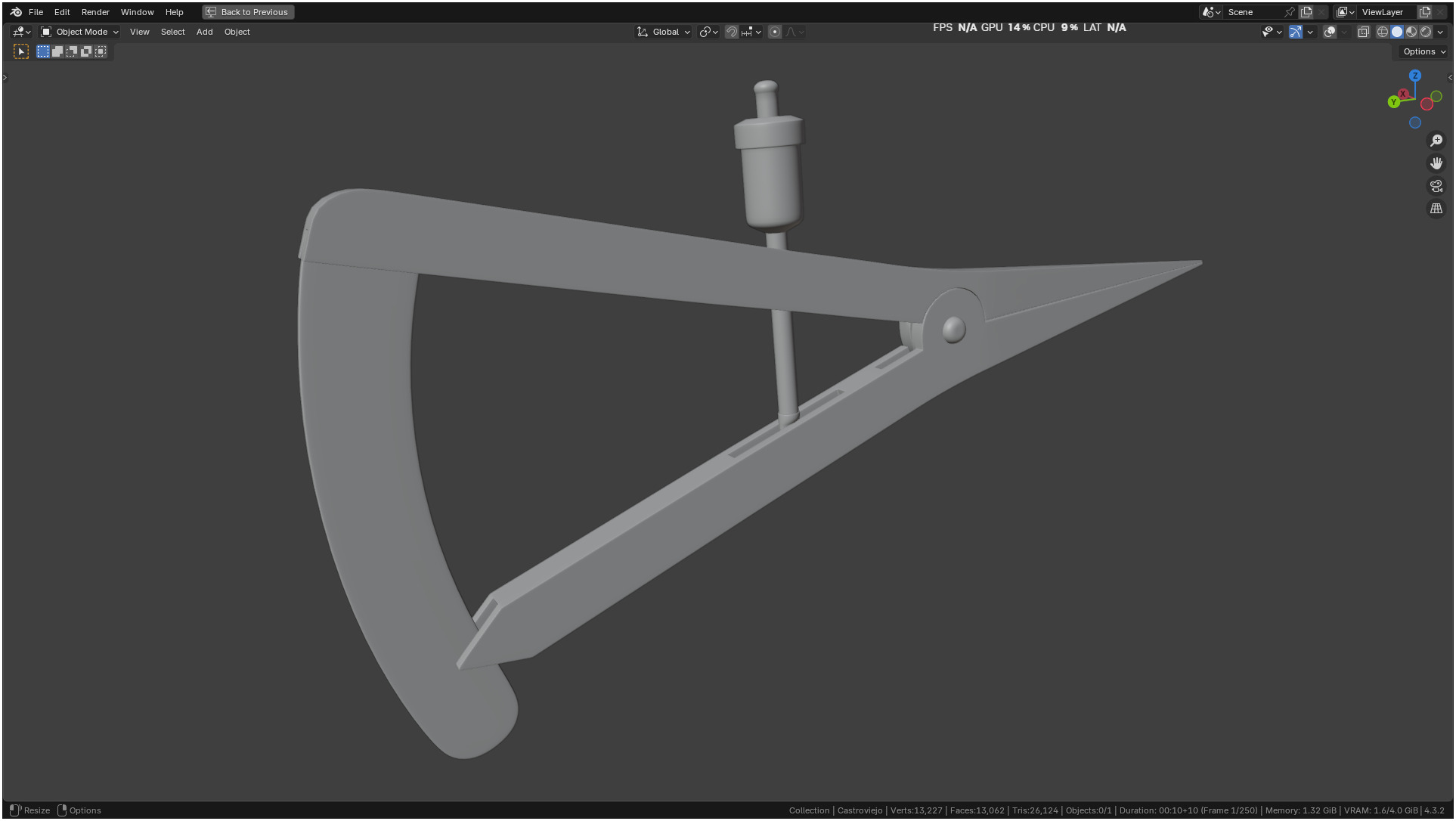
Task: Open the shading options dropdown
Action: [x=1440, y=32]
